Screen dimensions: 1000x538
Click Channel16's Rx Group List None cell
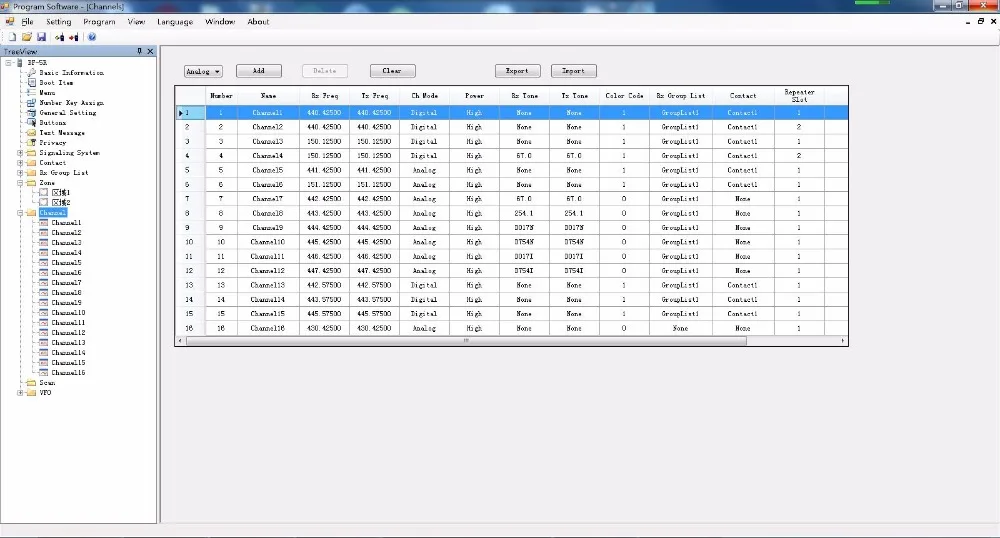coord(680,328)
